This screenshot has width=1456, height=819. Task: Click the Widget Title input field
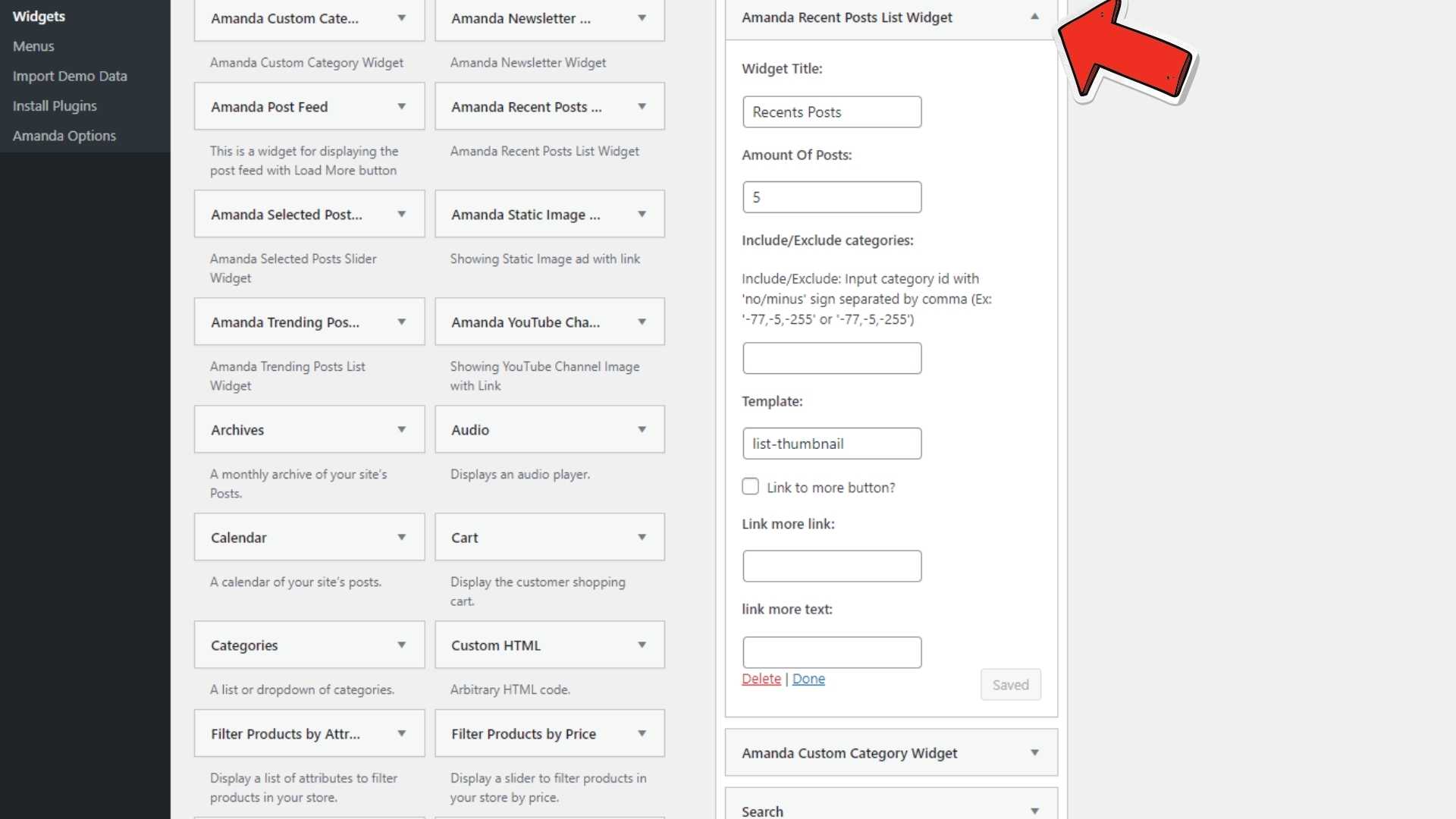click(832, 112)
